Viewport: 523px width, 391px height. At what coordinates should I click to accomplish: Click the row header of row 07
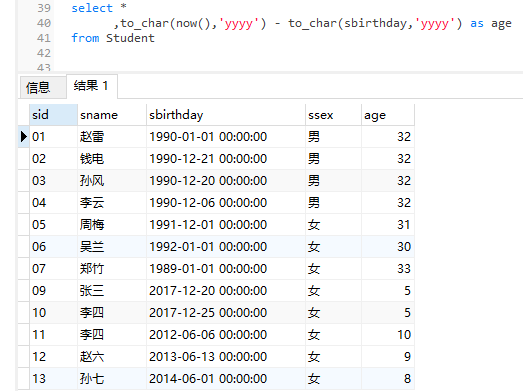(x=24, y=269)
